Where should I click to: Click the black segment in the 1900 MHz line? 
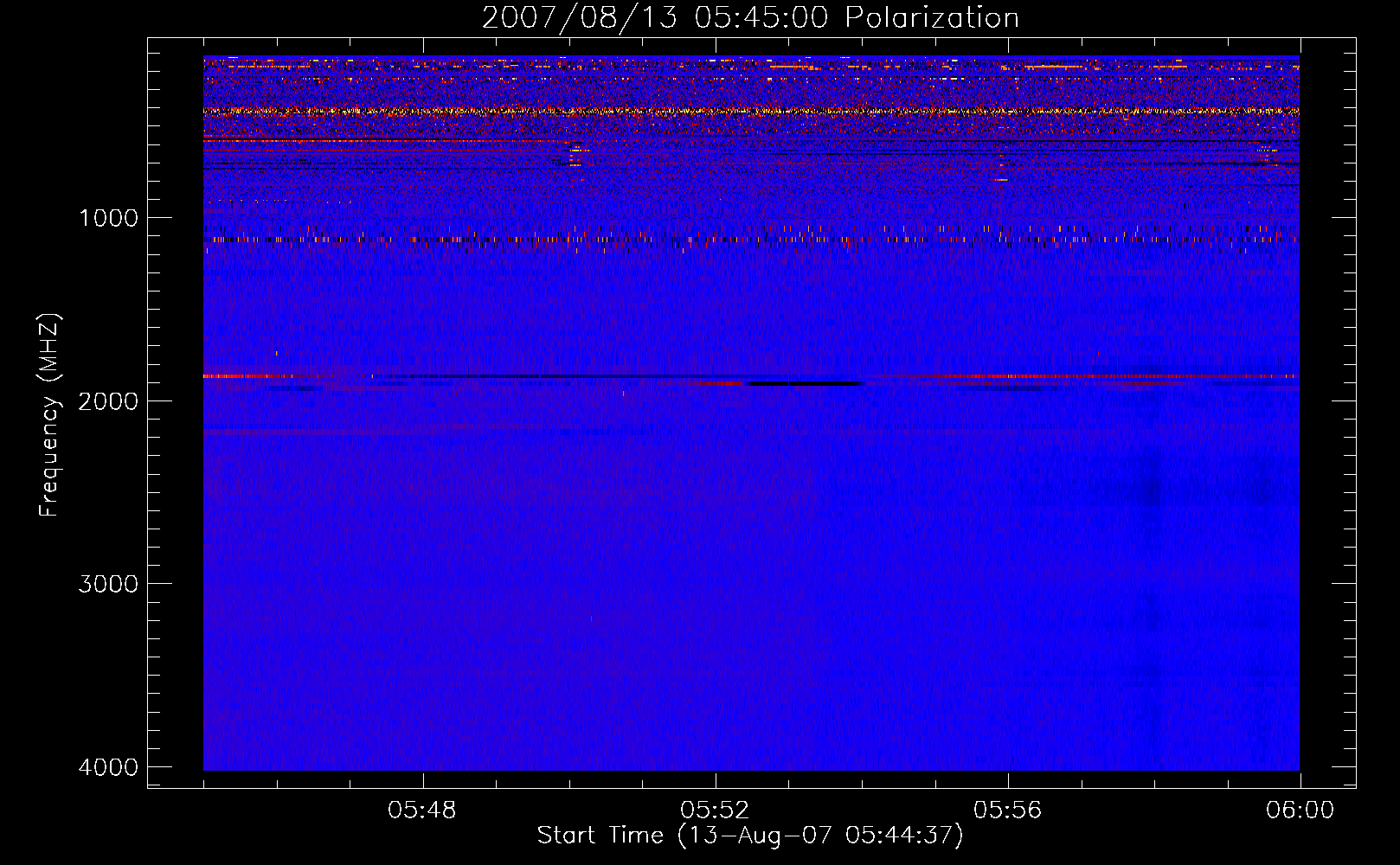click(x=806, y=383)
